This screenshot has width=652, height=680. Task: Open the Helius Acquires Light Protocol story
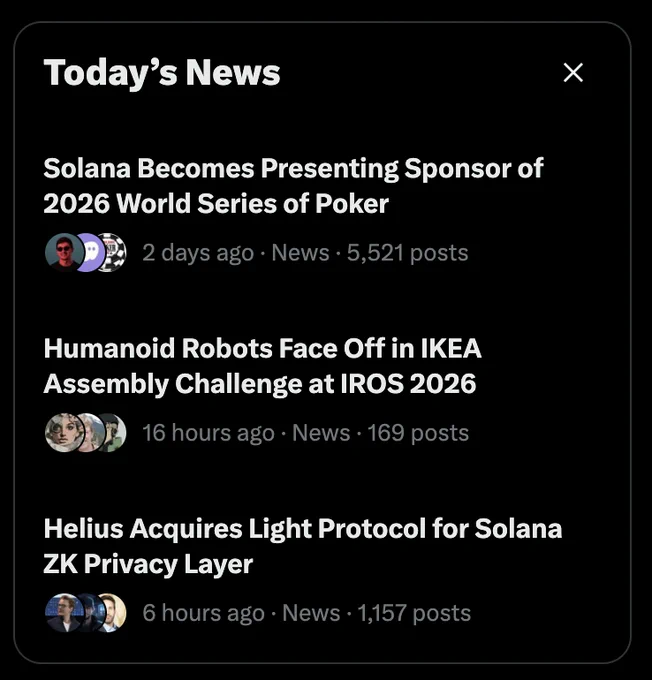click(x=303, y=546)
